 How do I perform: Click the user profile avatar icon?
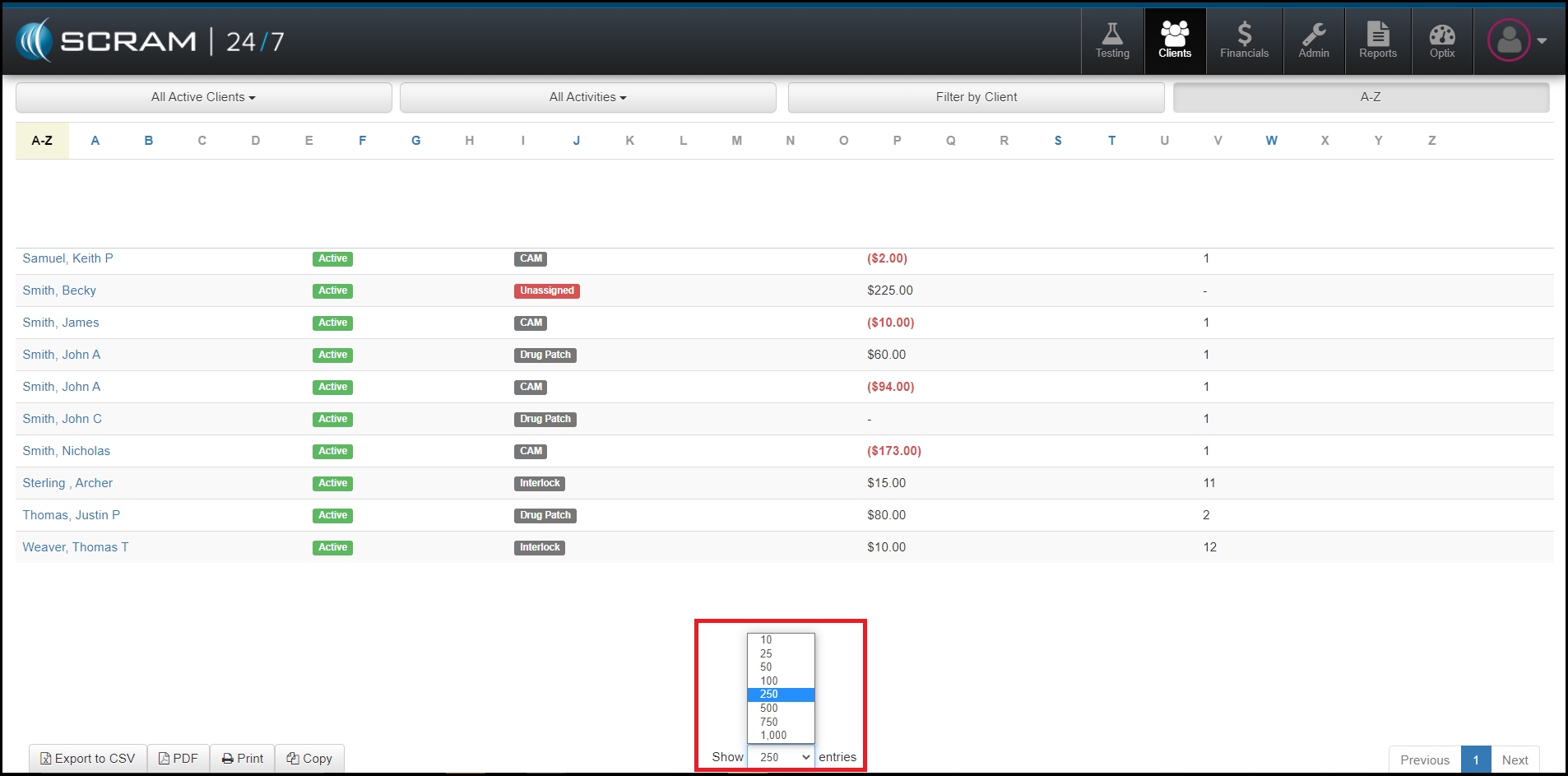tap(1509, 40)
